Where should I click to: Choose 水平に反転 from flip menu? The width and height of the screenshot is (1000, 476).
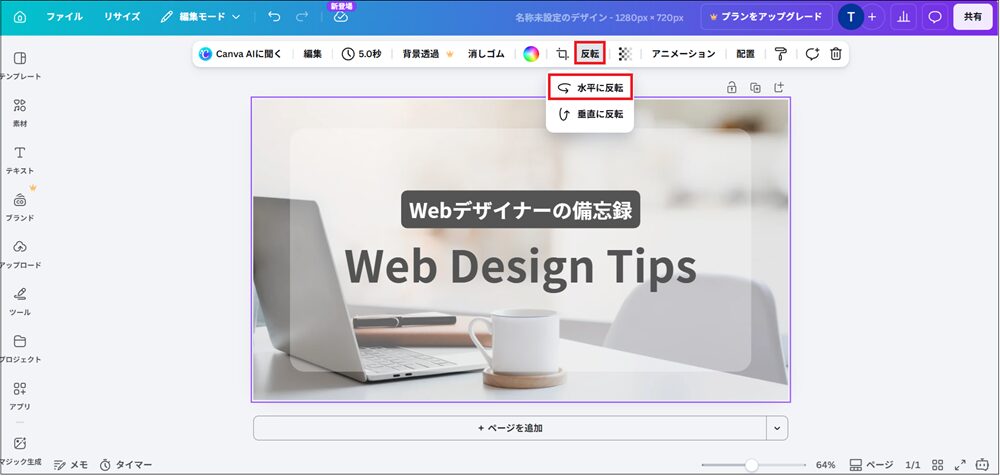[x=590, y=88]
